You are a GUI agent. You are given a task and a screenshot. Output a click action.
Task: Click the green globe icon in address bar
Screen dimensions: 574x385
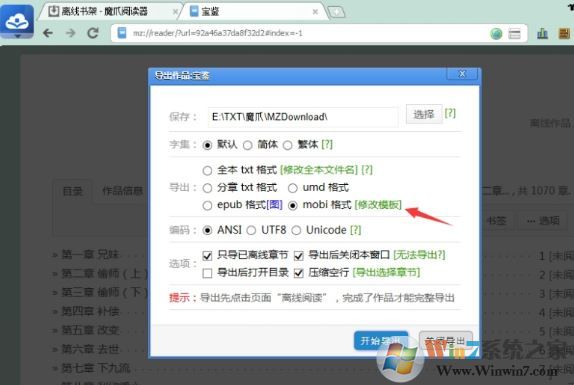(496, 34)
